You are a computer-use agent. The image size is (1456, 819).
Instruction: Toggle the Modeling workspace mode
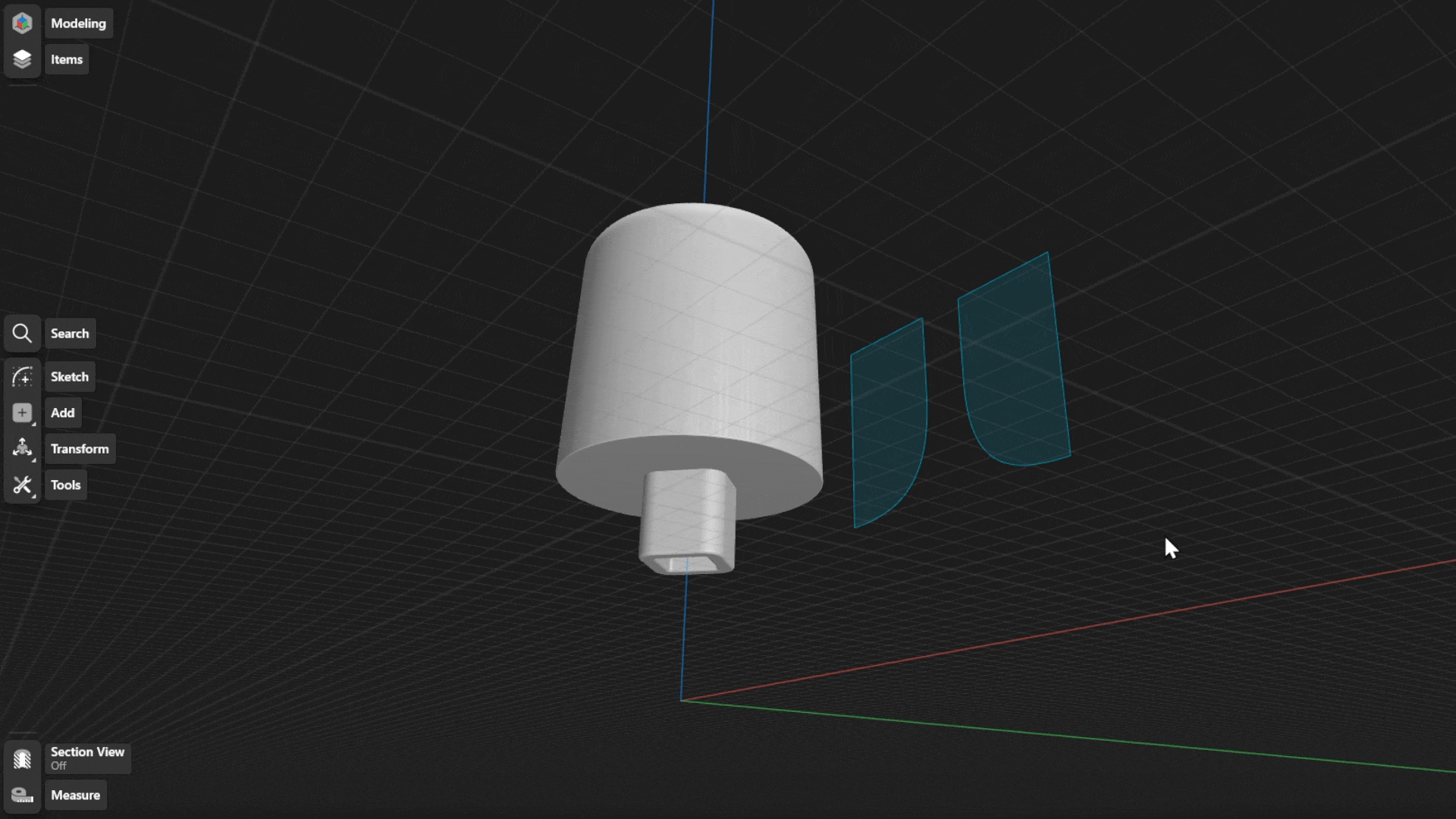click(x=78, y=22)
